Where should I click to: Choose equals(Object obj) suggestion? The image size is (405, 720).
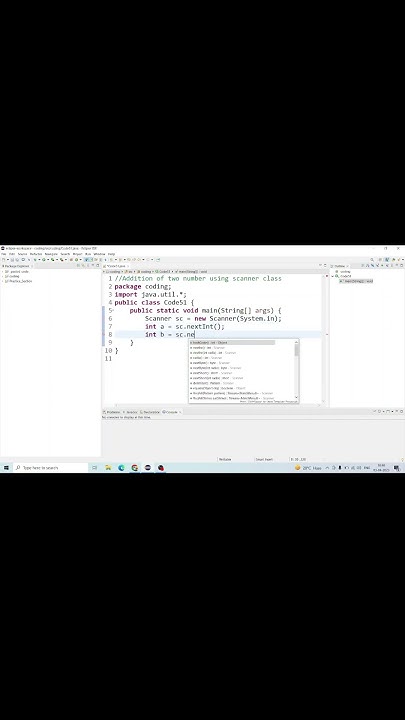(x=242, y=388)
